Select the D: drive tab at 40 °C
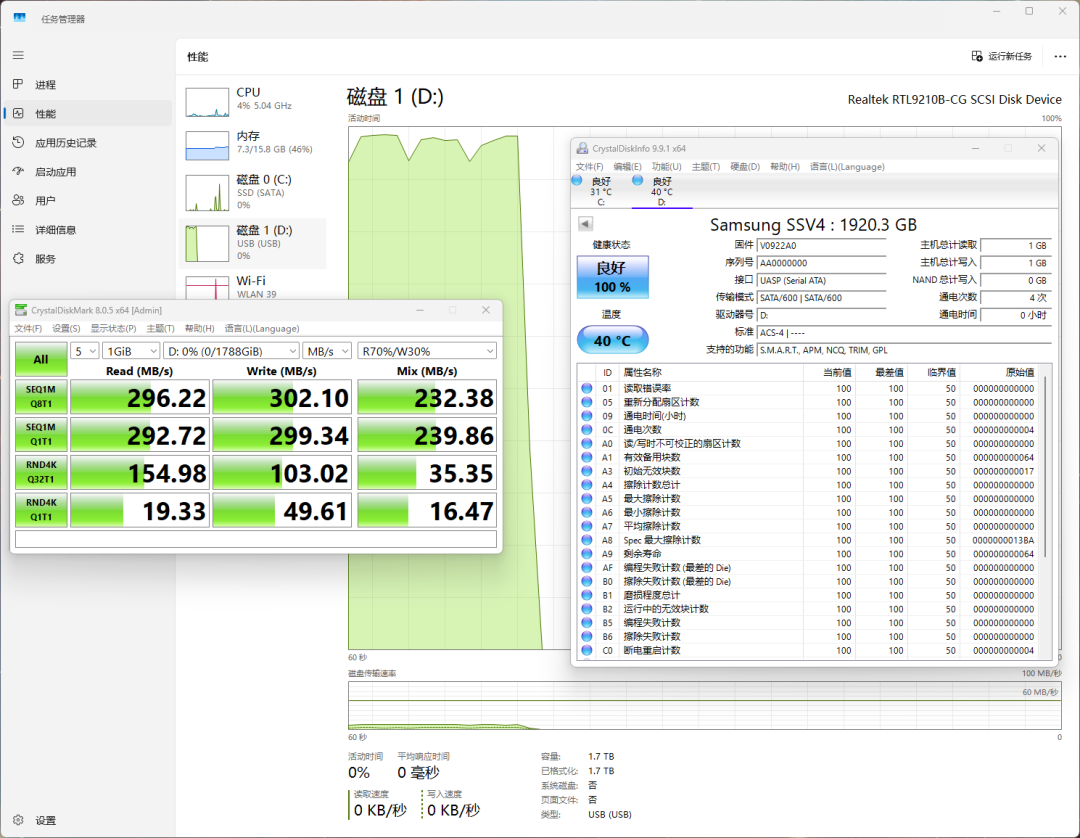The width and height of the screenshot is (1080, 838). click(661, 191)
